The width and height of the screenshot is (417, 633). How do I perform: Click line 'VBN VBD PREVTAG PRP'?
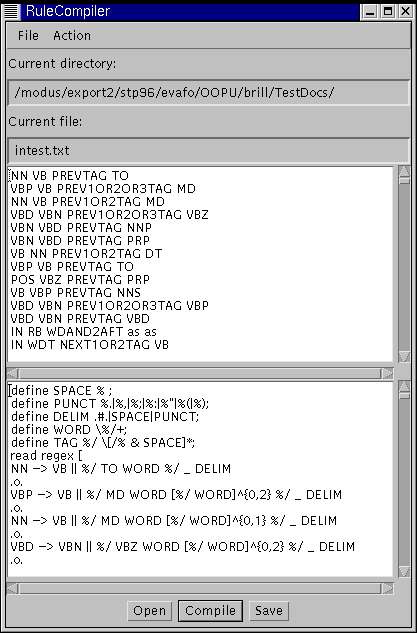tap(80, 241)
